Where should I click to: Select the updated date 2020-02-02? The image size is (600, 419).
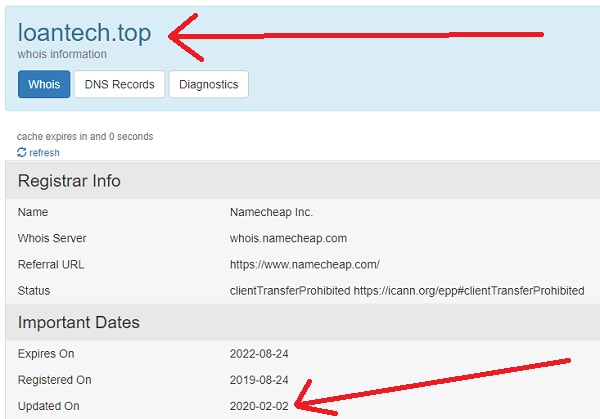pos(259,406)
